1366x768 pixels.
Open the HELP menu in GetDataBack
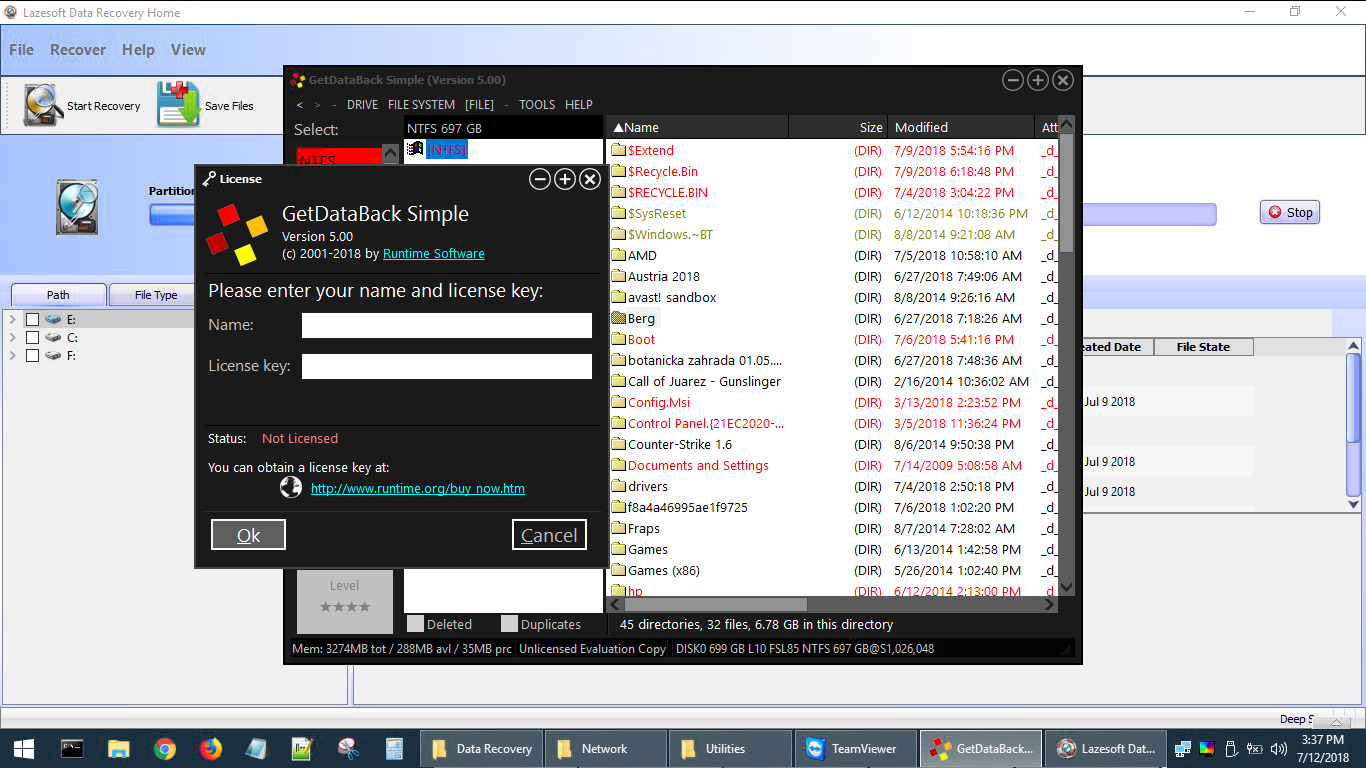coord(579,104)
